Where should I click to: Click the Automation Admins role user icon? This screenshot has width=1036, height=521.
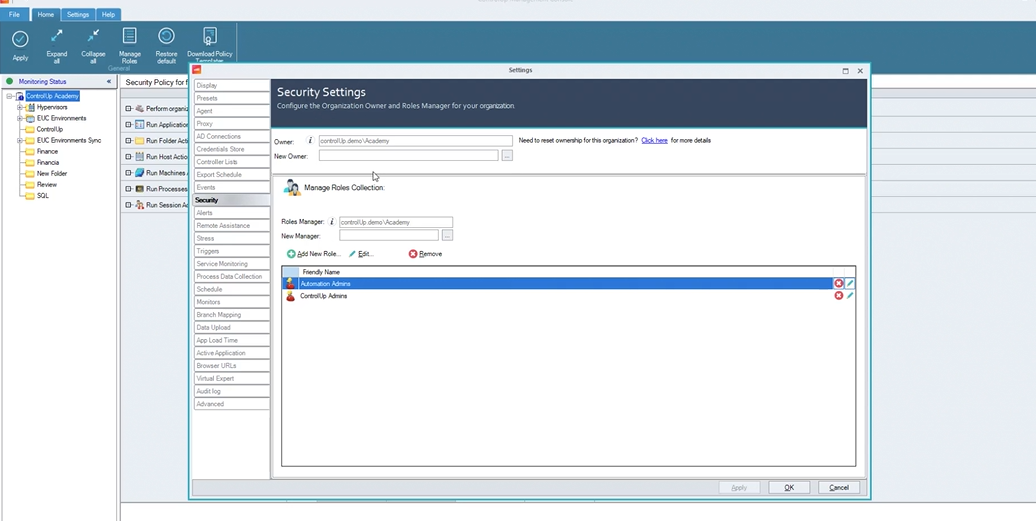pos(290,283)
